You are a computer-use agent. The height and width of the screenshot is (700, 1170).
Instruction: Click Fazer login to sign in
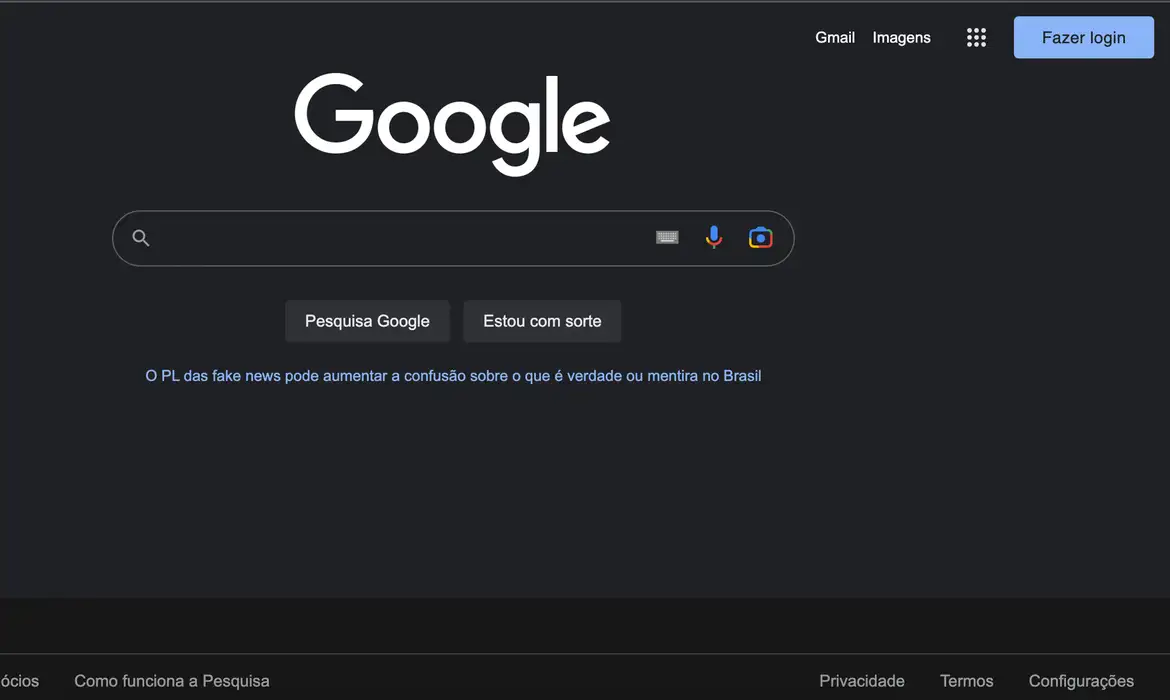[1083, 37]
